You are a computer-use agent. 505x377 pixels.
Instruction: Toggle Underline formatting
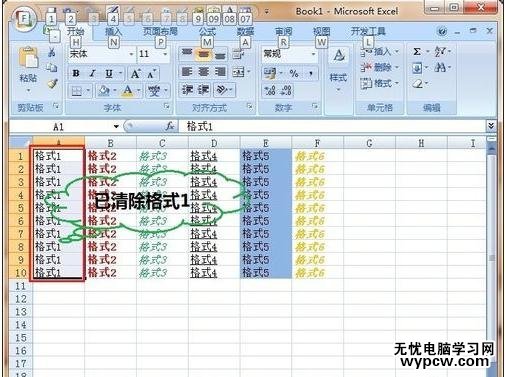(109, 73)
